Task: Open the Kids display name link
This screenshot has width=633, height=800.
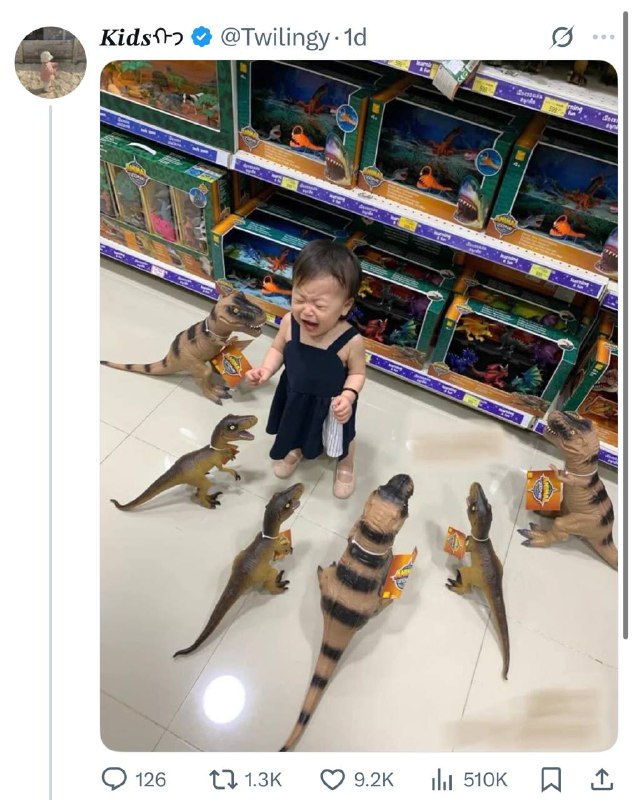Action: [x=141, y=38]
